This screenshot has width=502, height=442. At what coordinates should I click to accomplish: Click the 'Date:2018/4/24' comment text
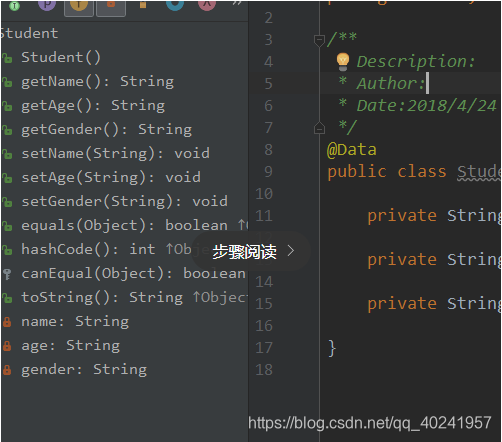[x=426, y=106]
